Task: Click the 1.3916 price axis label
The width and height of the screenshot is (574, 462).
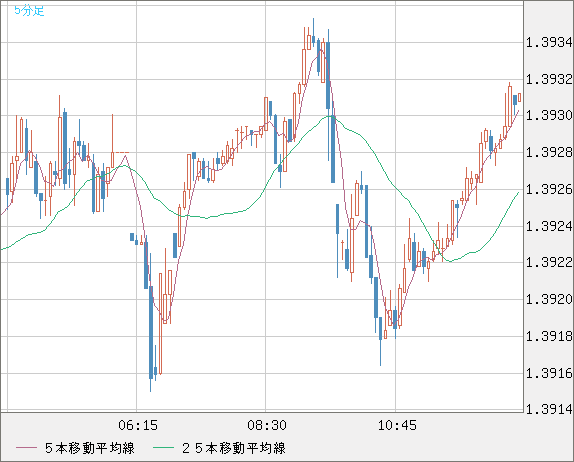Action: (549, 373)
